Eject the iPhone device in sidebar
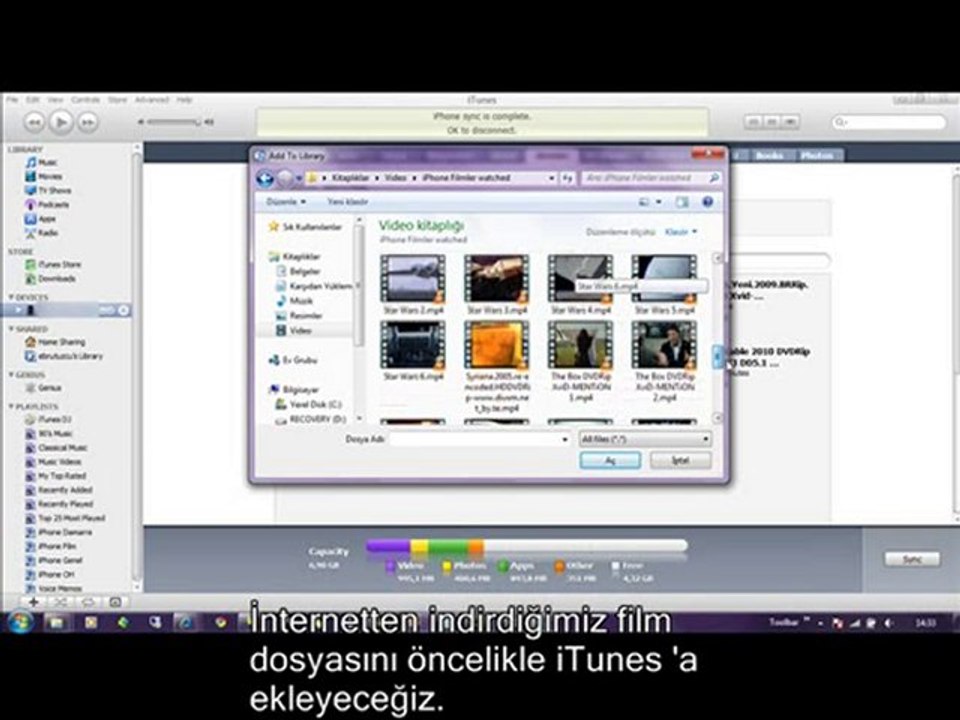This screenshot has width=960, height=720. 123,310
